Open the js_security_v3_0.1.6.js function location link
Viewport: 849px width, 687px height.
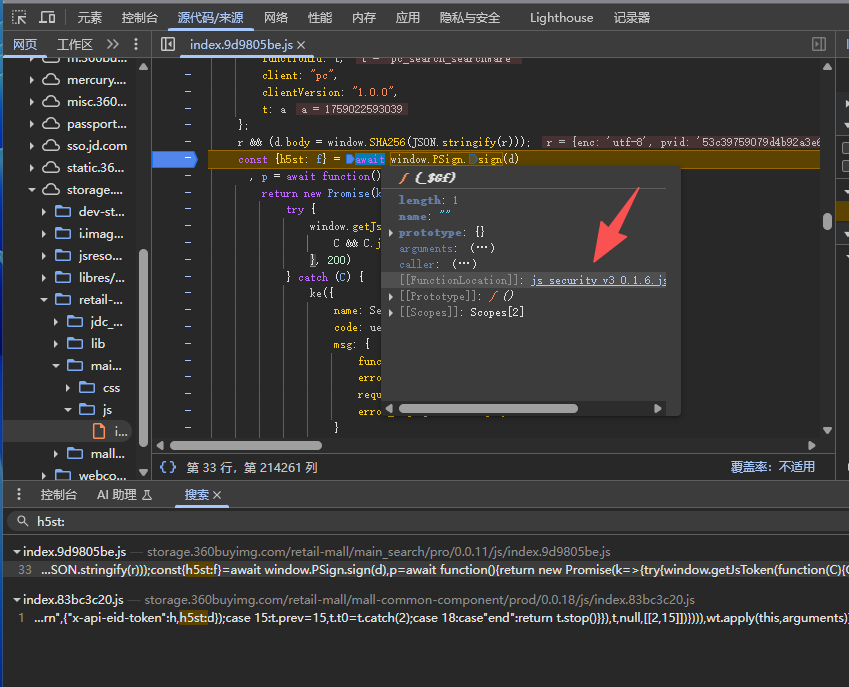[x=598, y=280]
